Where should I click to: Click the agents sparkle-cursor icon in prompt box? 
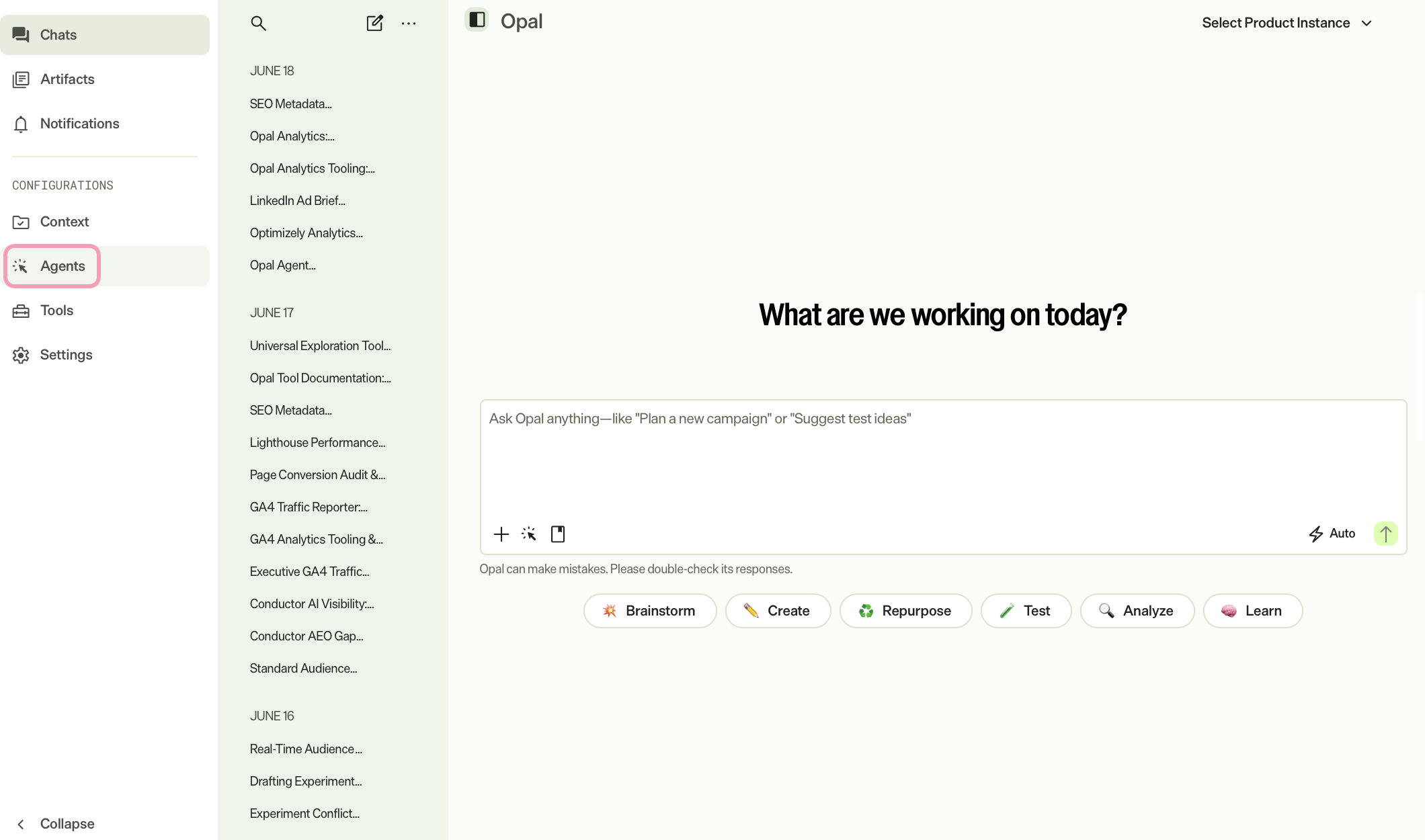(x=529, y=534)
